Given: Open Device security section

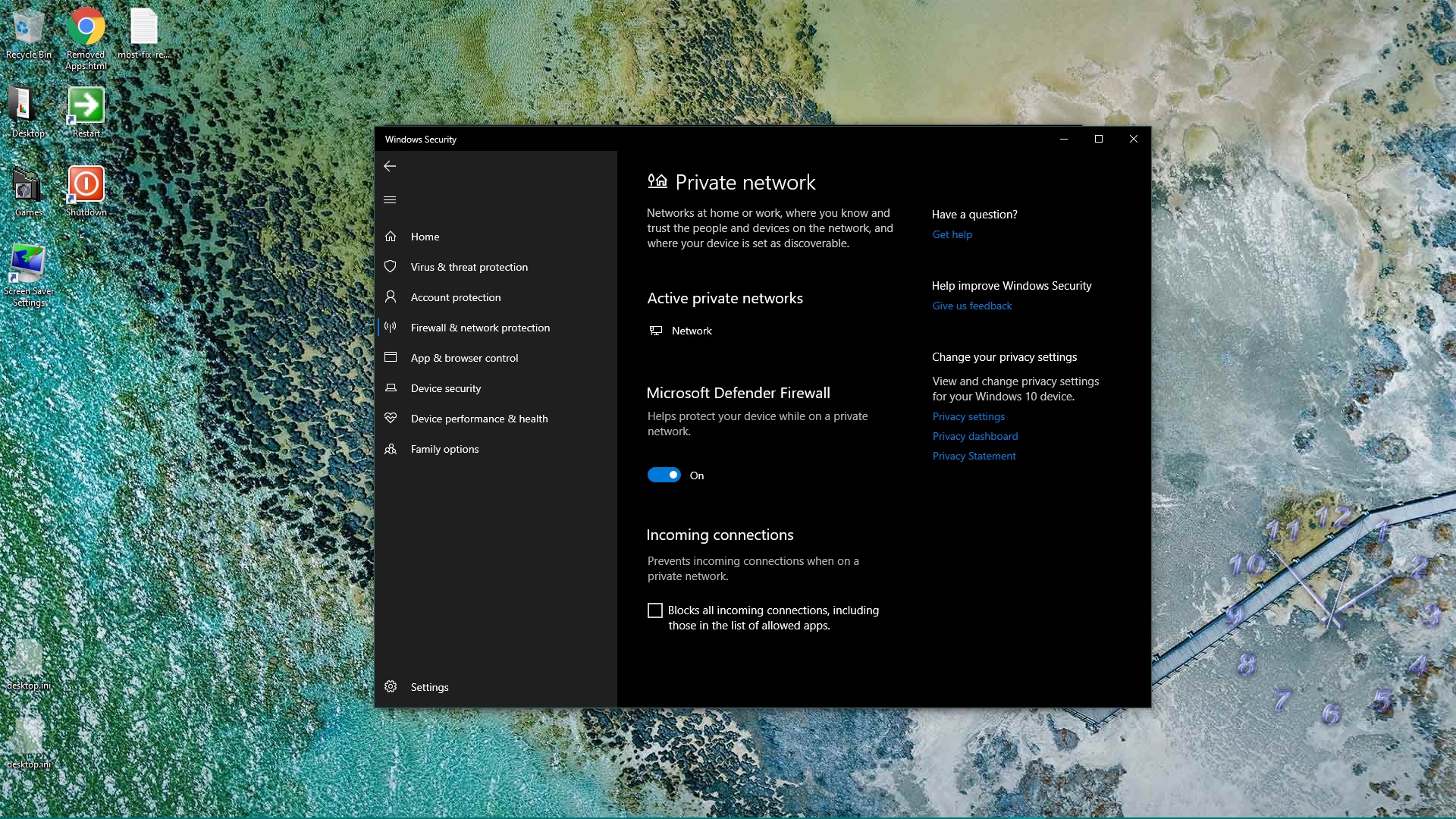Looking at the screenshot, I should coord(497,388).
